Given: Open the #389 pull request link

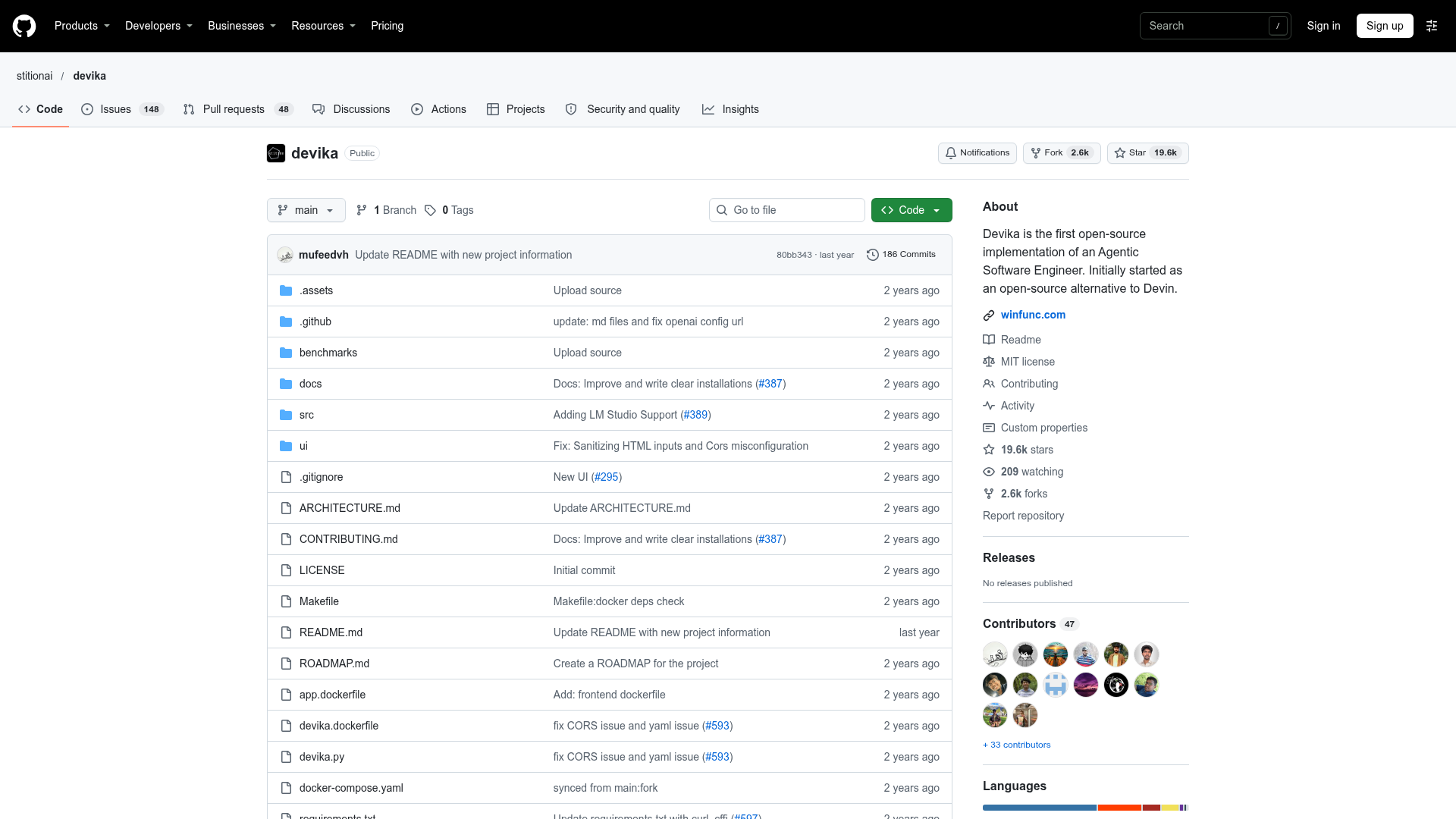Looking at the screenshot, I should tap(695, 415).
